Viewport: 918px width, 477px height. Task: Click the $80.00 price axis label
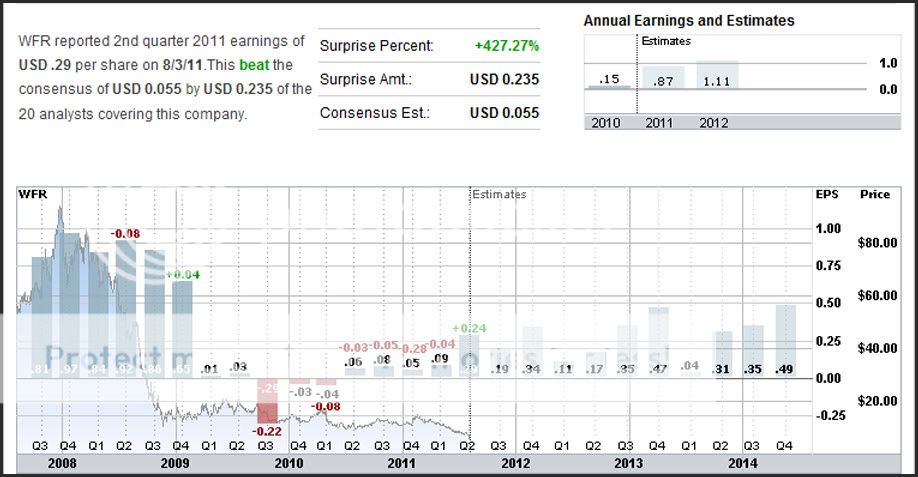(x=873, y=242)
